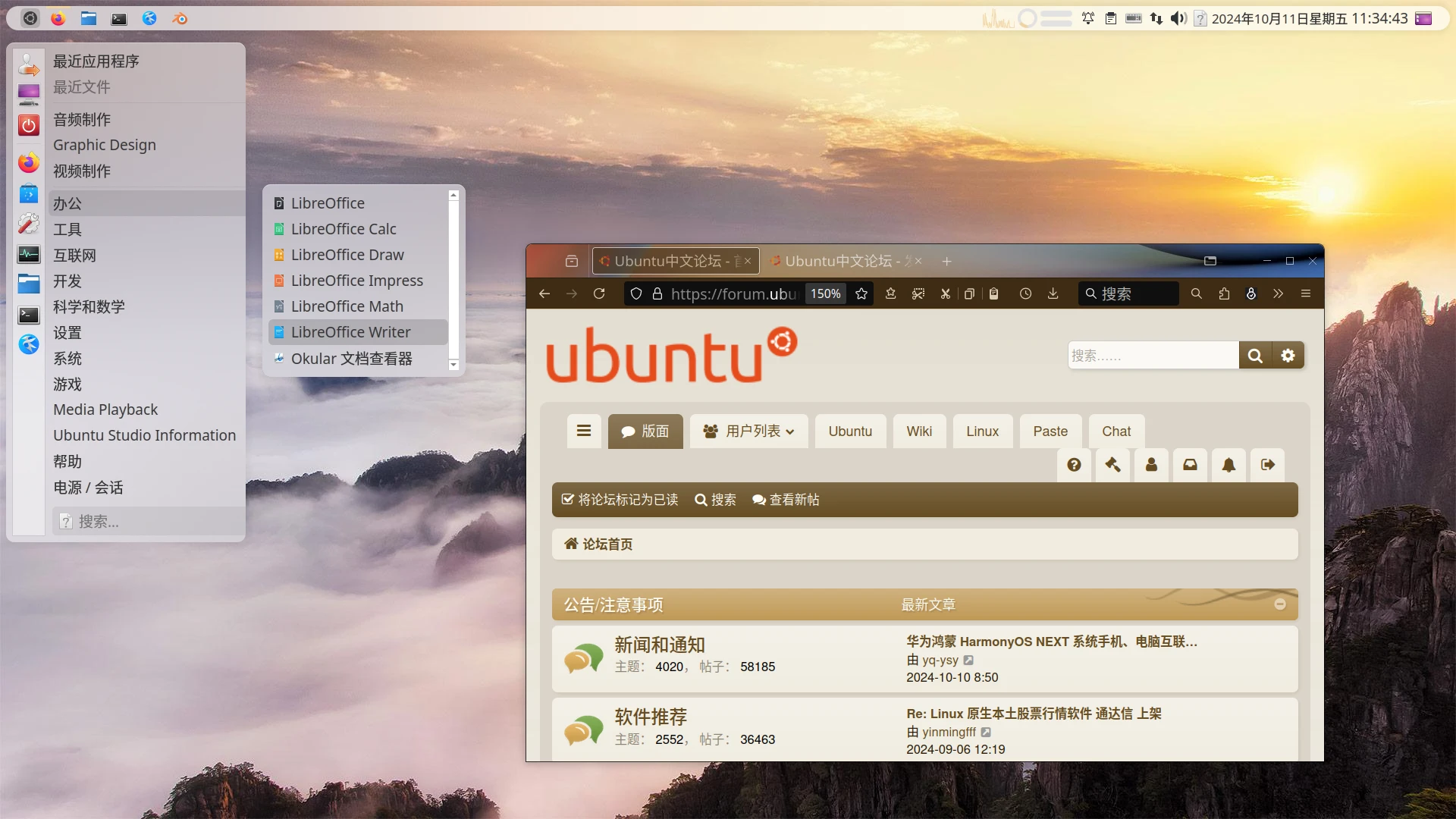The image size is (1456, 819).
Task: Select Graphic Design menu category
Action: click(x=146, y=145)
